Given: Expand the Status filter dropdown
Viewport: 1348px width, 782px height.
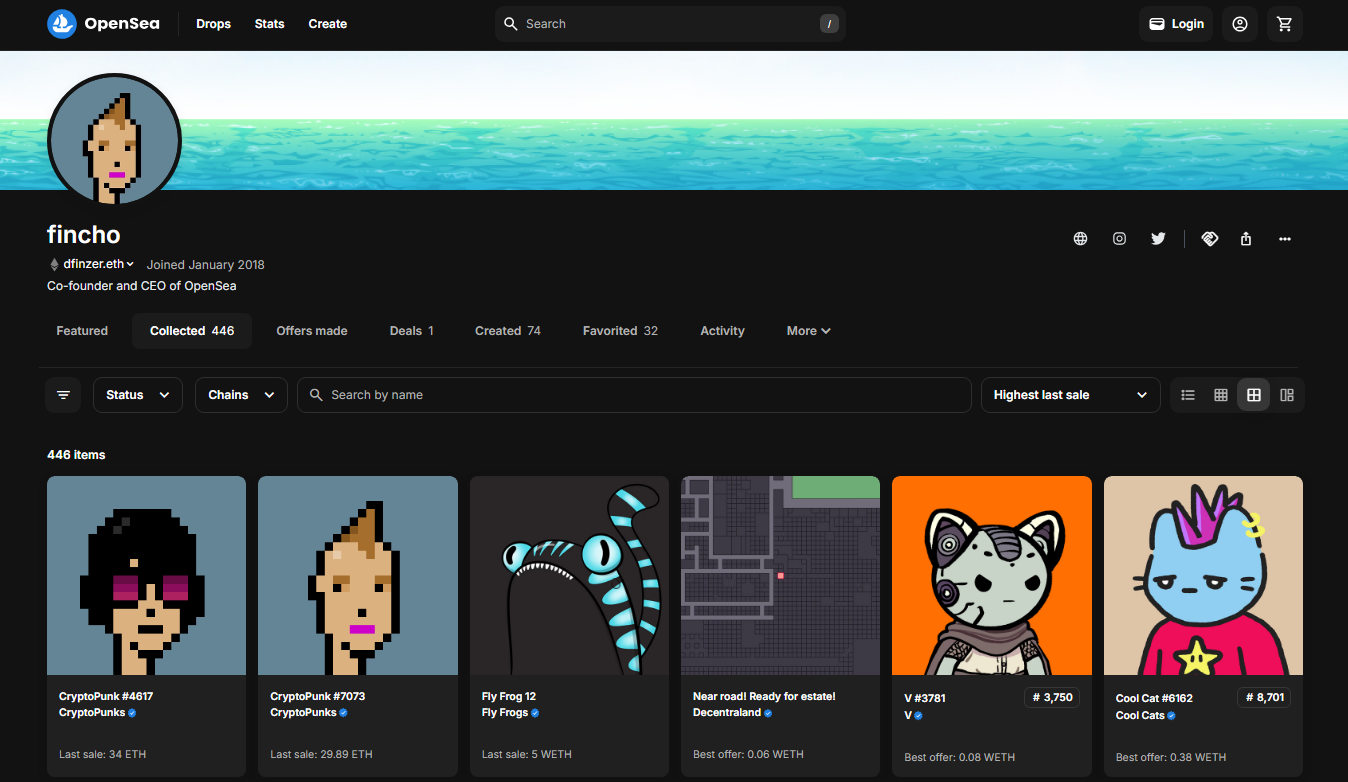Looking at the screenshot, I should [x=138, y=395].
